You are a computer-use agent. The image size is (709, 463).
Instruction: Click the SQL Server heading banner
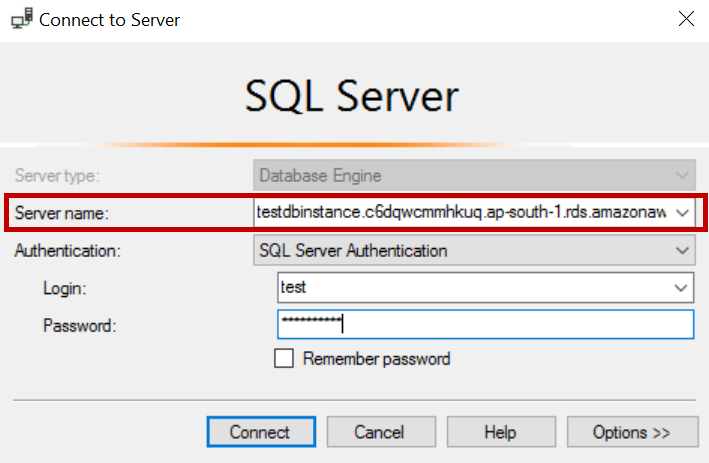(352, 96)
